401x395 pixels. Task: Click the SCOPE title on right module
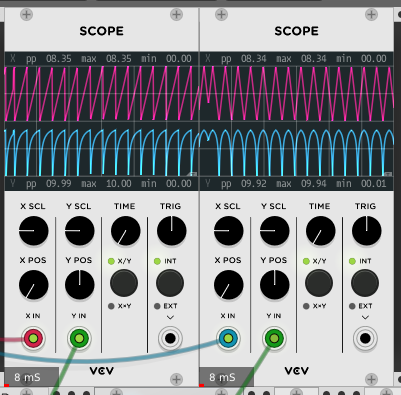(297, 31)
